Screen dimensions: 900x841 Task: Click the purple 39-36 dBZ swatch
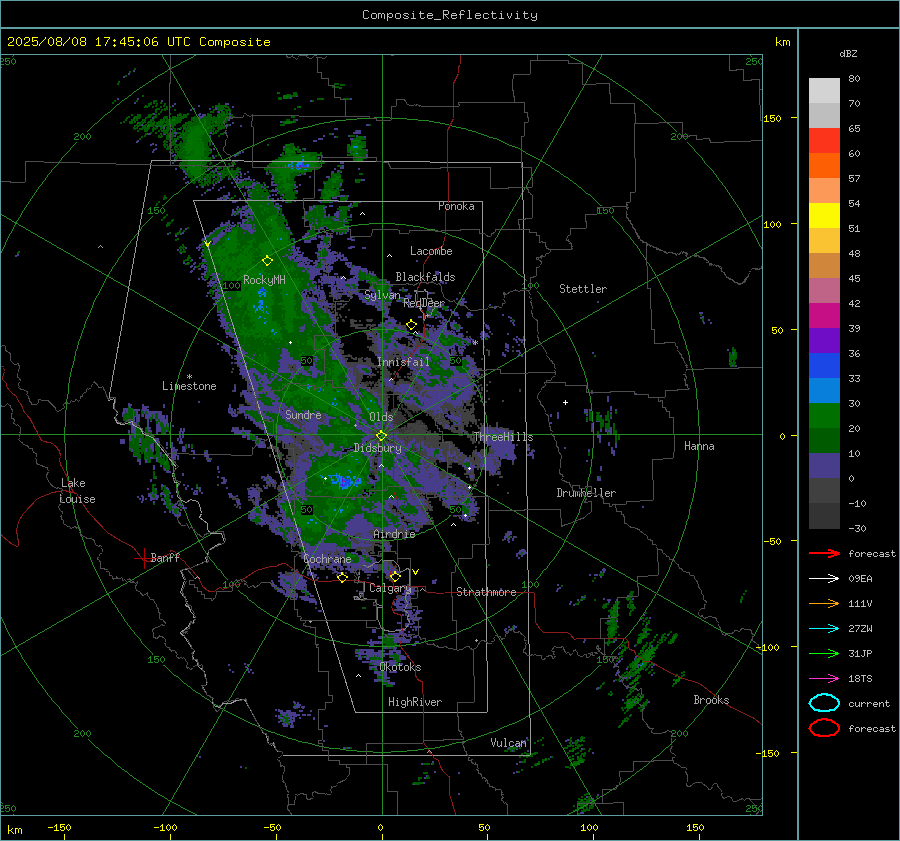[x=824, y=341]
